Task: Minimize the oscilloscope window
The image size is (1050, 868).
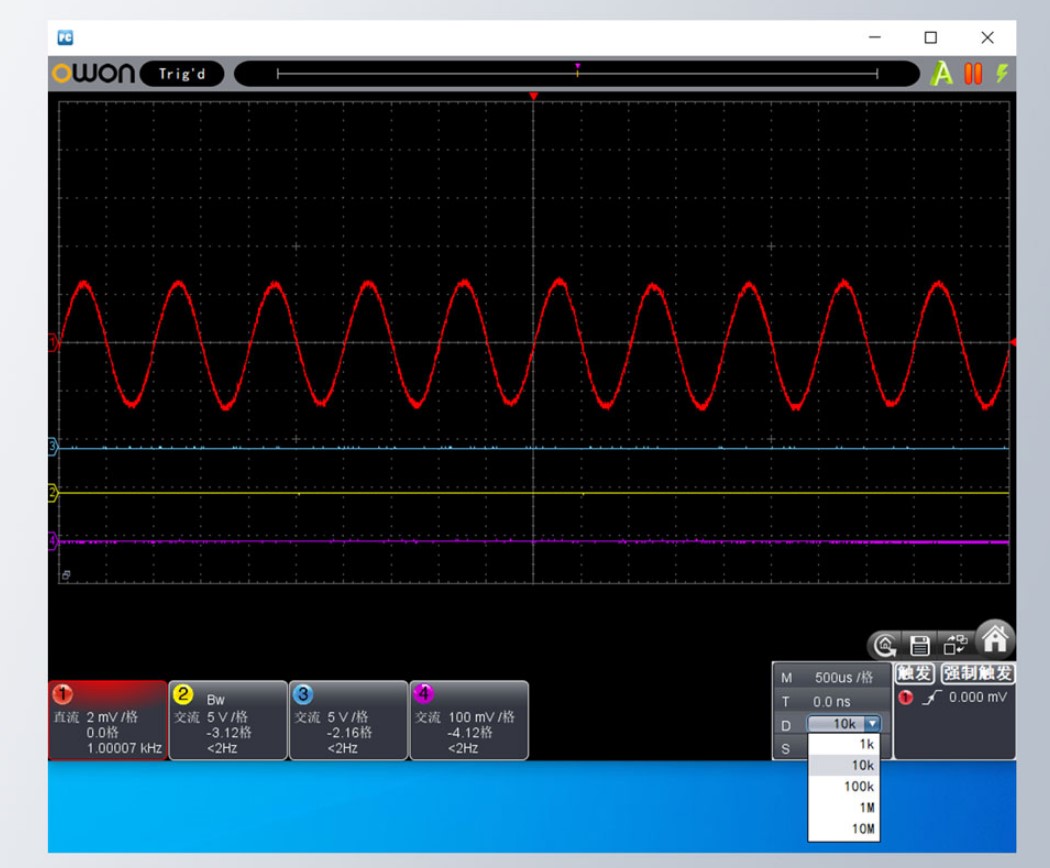Action: click(x=875, y=38)
